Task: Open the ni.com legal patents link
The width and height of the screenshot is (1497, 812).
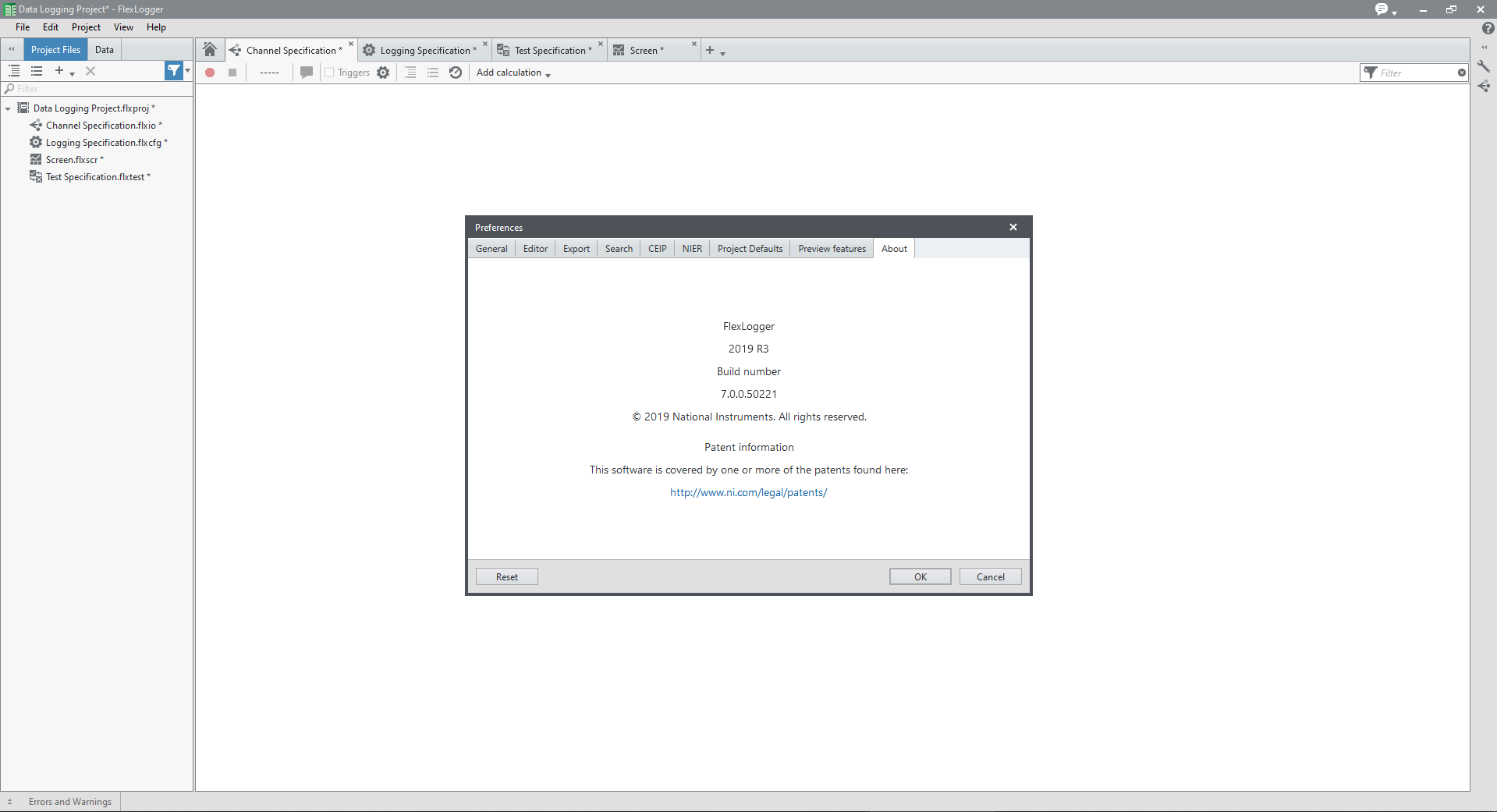Action: (x=749, y=493)
